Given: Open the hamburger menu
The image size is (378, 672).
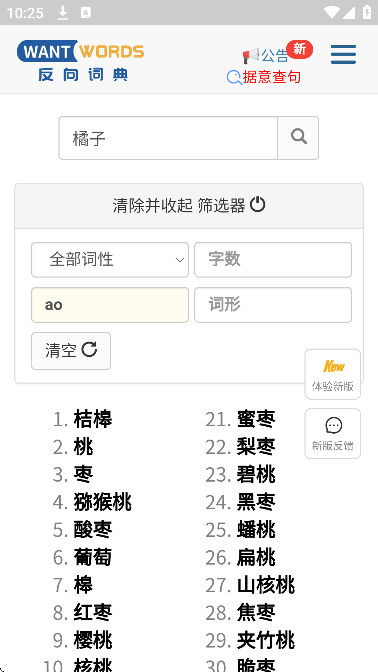Looking at the screenshot, I should click(343, 54).
